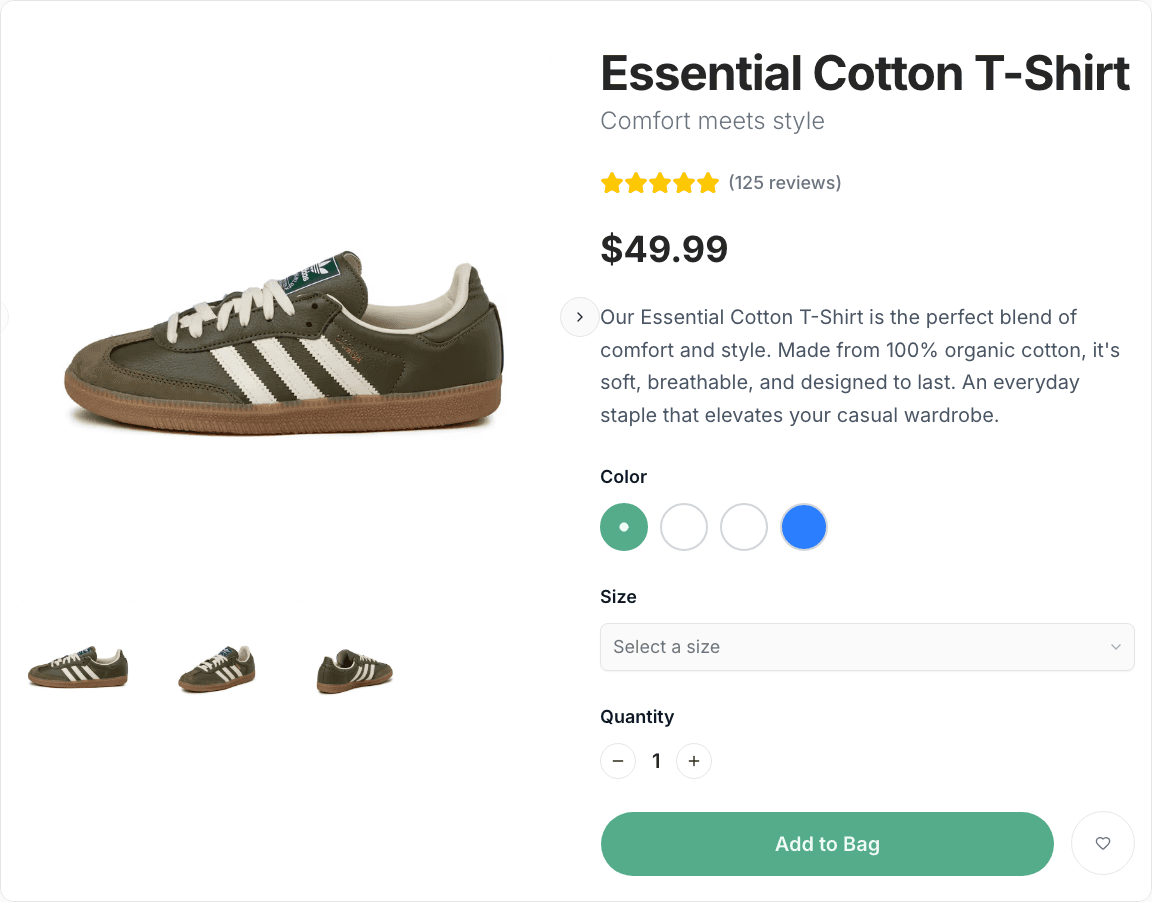Select the plus quantity icon
The width and height of the screenshot is (1152, 902).
point(694,761)
